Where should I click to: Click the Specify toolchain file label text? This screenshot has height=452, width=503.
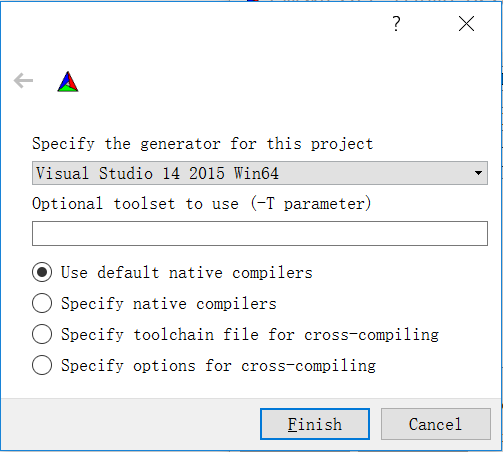coord(250,335)
